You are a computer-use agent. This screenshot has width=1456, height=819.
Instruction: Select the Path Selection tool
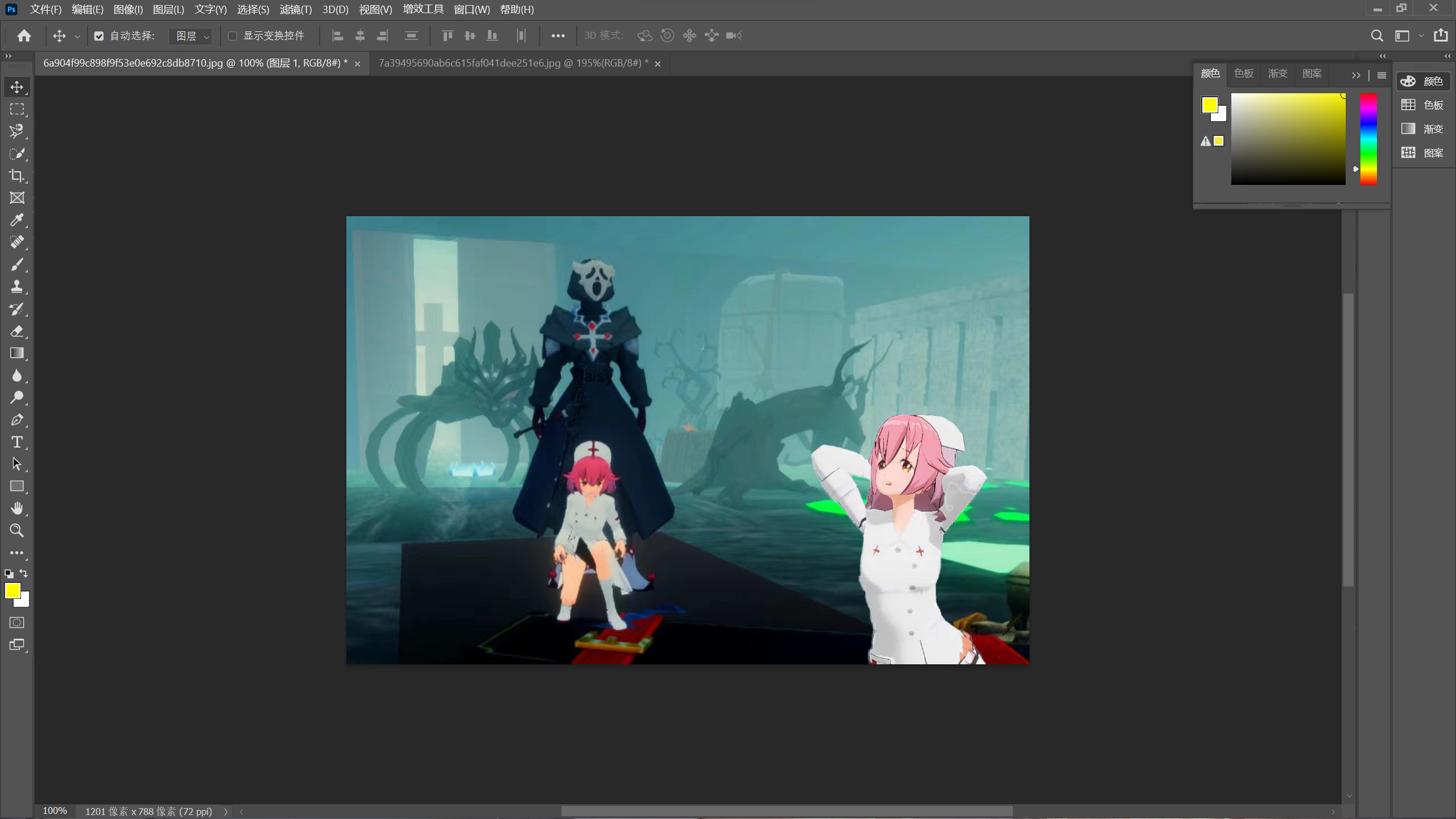(x=17, y=464)
